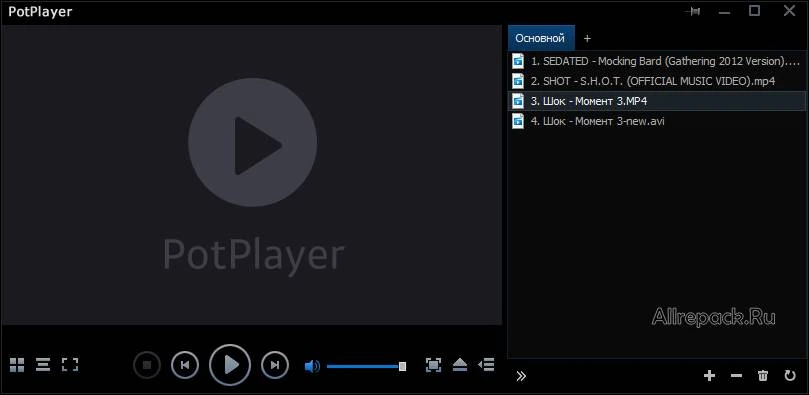The width and height of the screenshot is (809, 395).
Task: Skip to next track
Action: tap(275, 365)
